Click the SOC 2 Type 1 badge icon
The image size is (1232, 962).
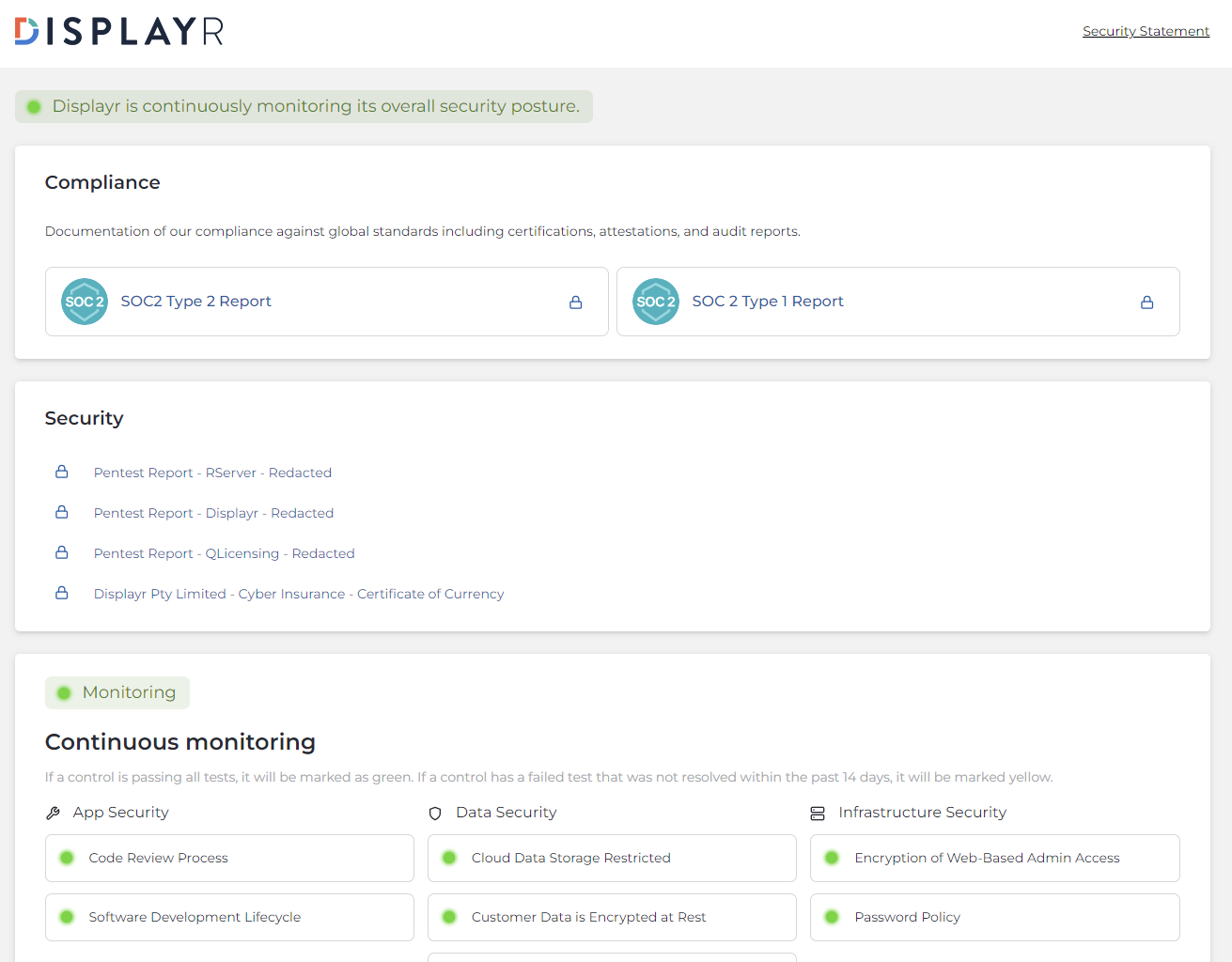pos(655,301)
